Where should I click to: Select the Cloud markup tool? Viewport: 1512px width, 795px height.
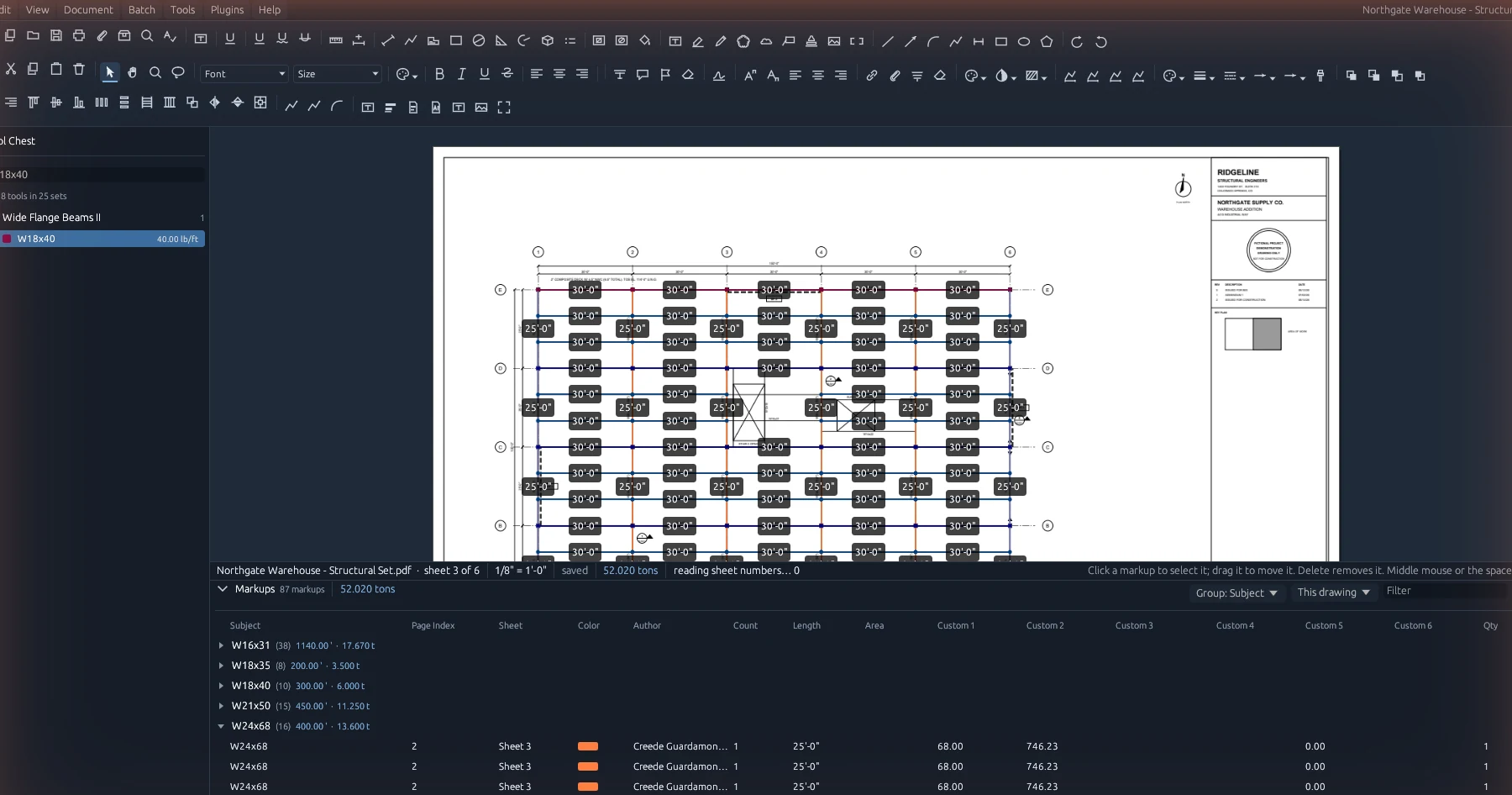[766, 41]
